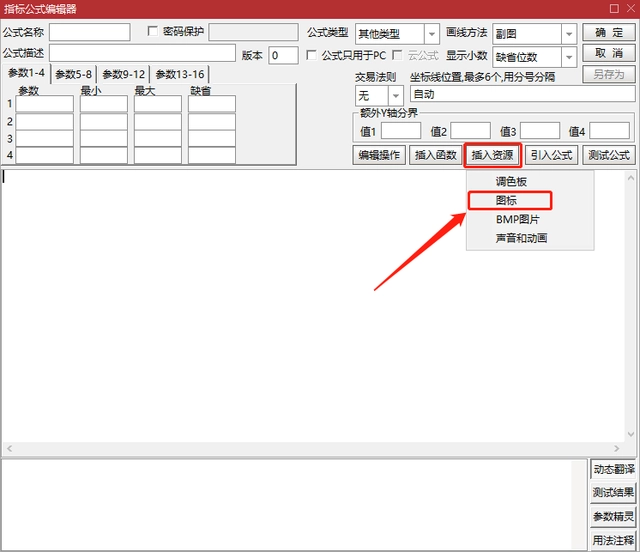Select 调色板 from the menu
Screen dimensions: 640x552
(530, 181)
